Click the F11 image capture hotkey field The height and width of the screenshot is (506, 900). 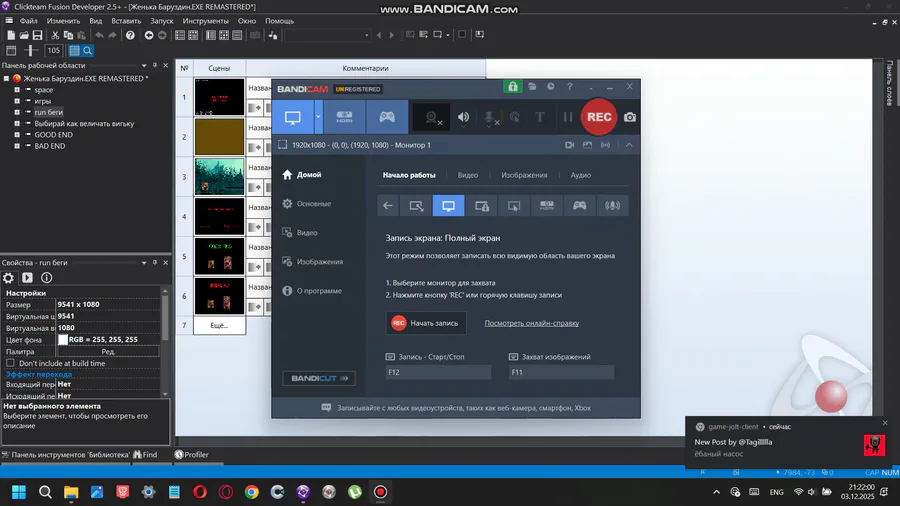[x=561, y=372]
